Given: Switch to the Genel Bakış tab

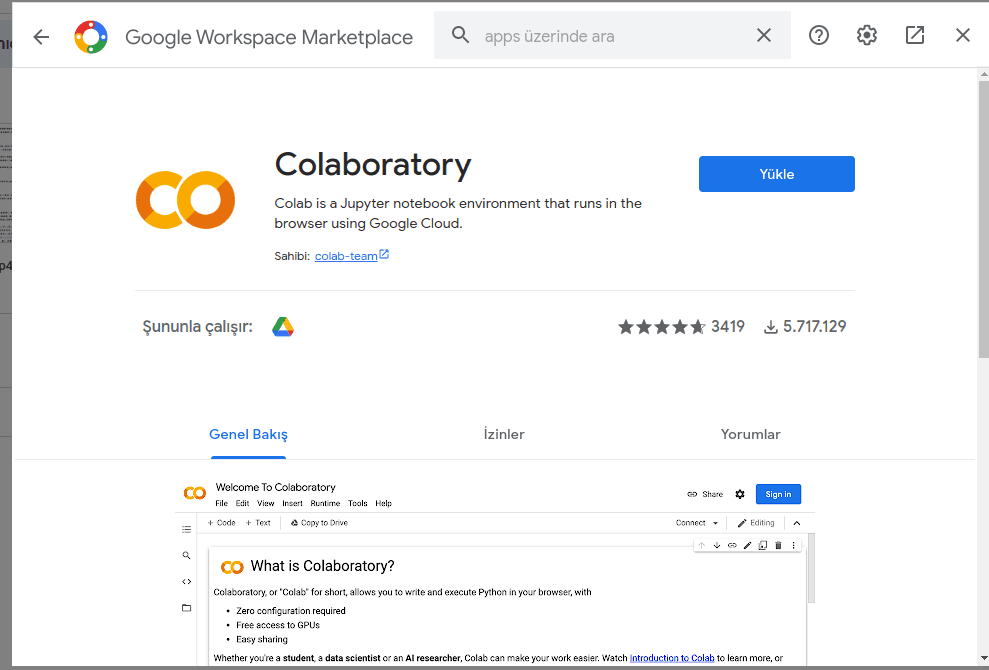Looking at the screenshot, I should 249,435.
